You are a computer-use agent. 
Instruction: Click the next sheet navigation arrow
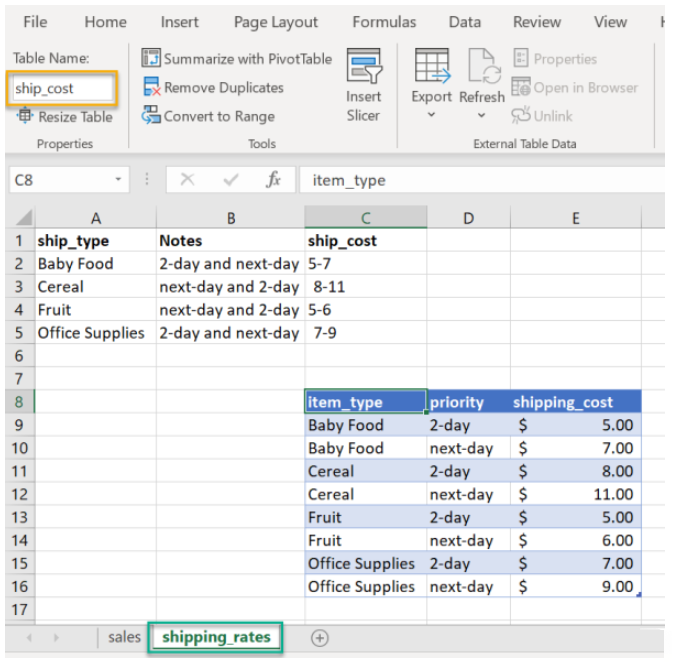pyautogui.click(x=56, y=637)
